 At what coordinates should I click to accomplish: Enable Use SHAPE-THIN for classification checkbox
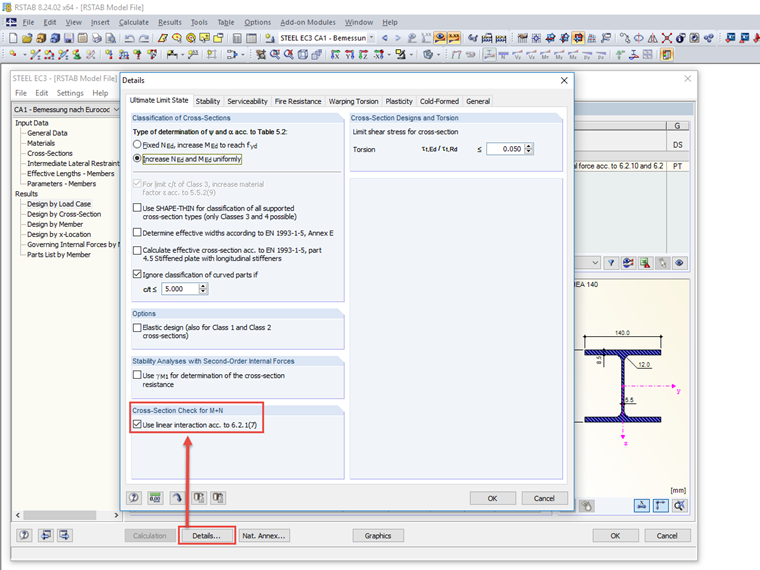tap(137, 207)
